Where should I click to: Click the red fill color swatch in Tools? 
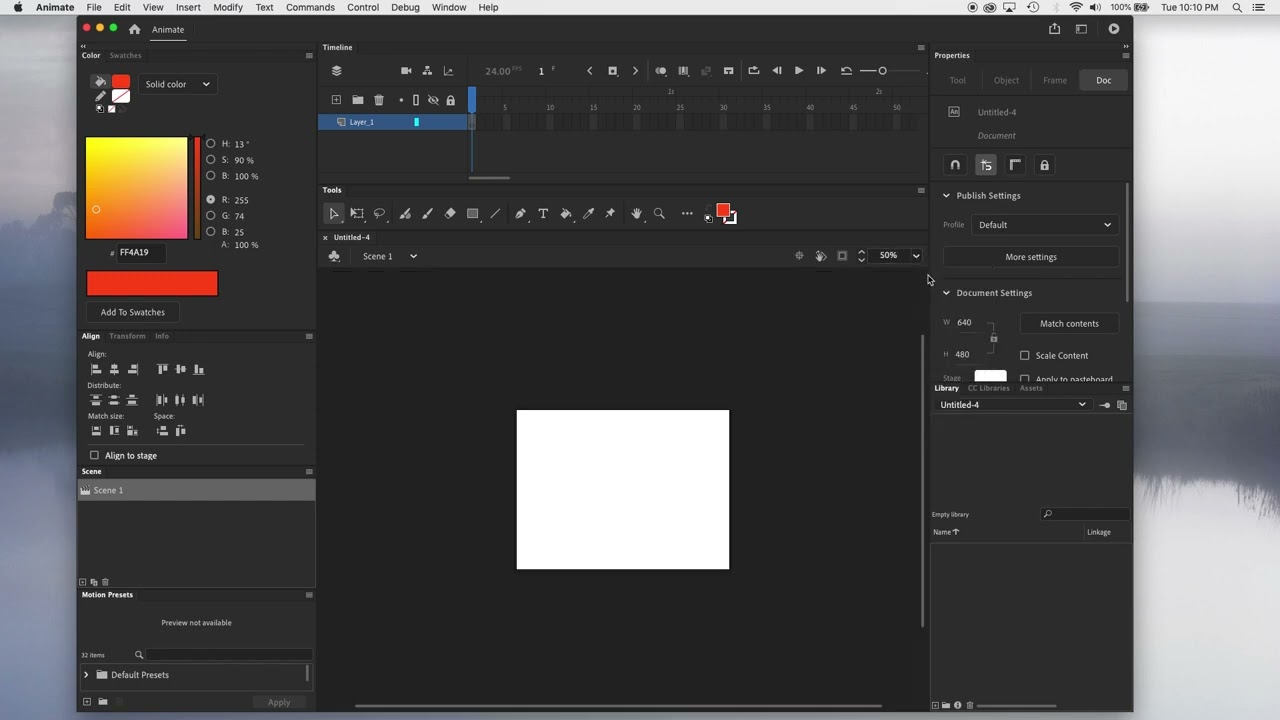tap(723, 210)
